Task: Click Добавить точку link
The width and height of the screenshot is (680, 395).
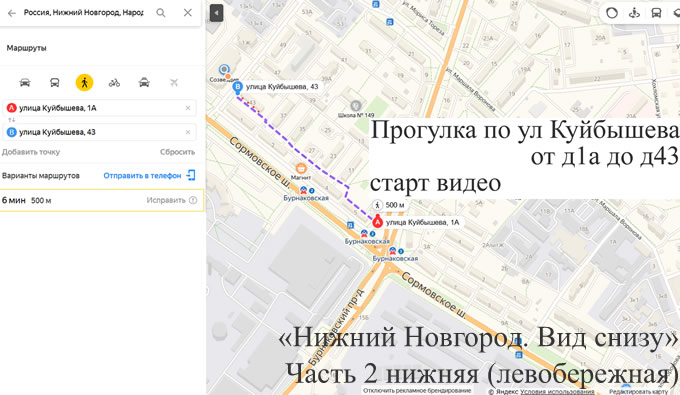Action: click(31, 152)
